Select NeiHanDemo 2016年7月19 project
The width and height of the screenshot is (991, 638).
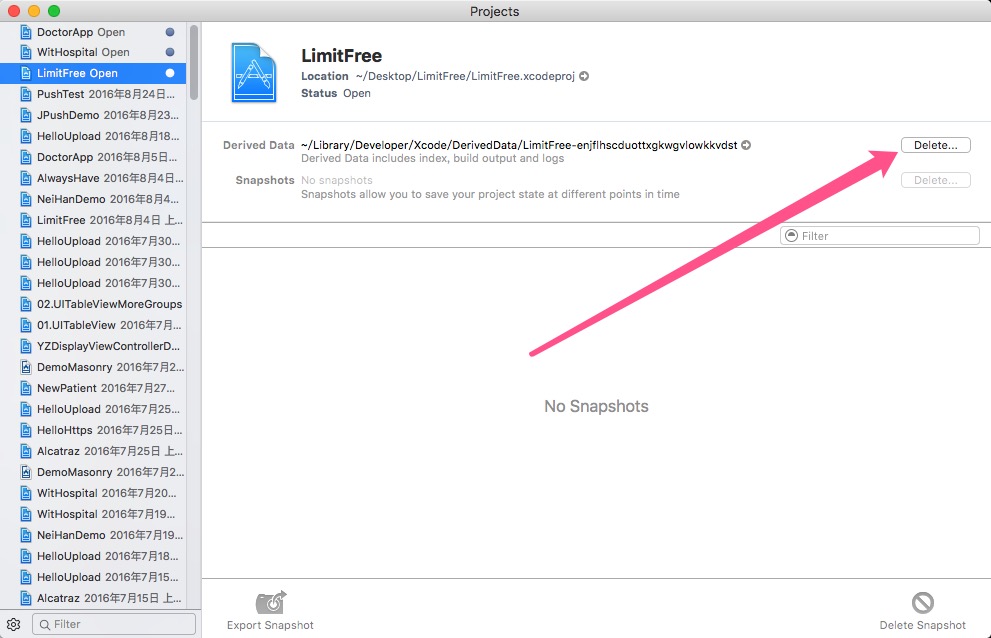[93, 535]
